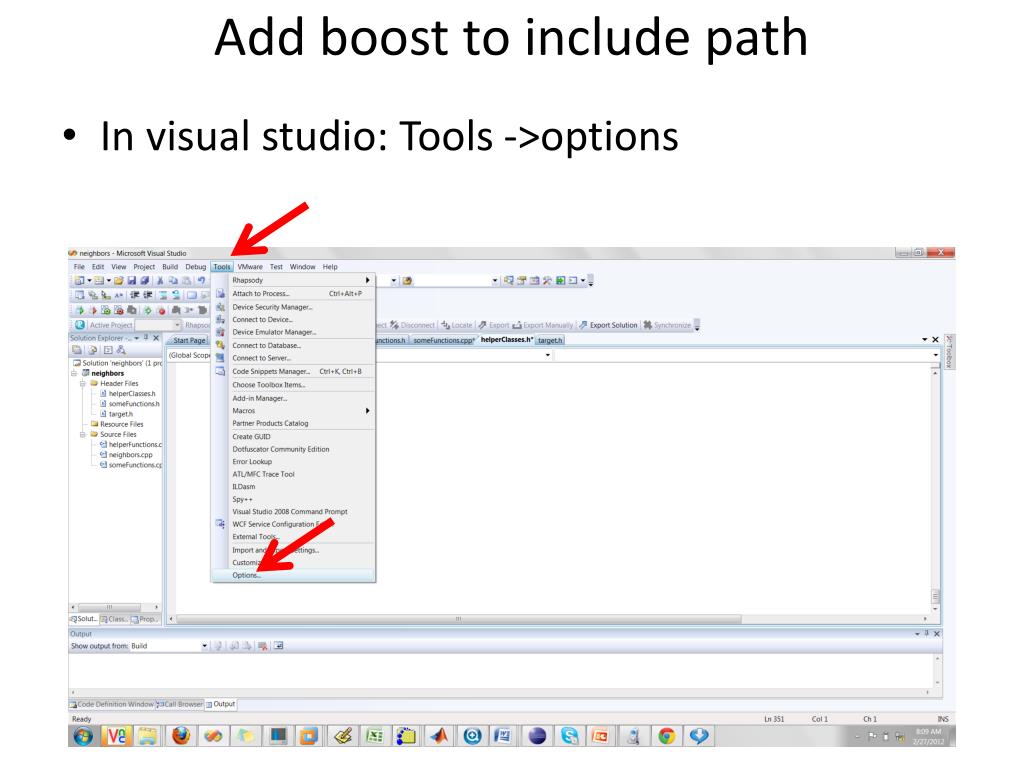The width and height of the screenshot is (1024, 768).
Task: Click the Save toolbar icon
Action: (x=132, y=281)
